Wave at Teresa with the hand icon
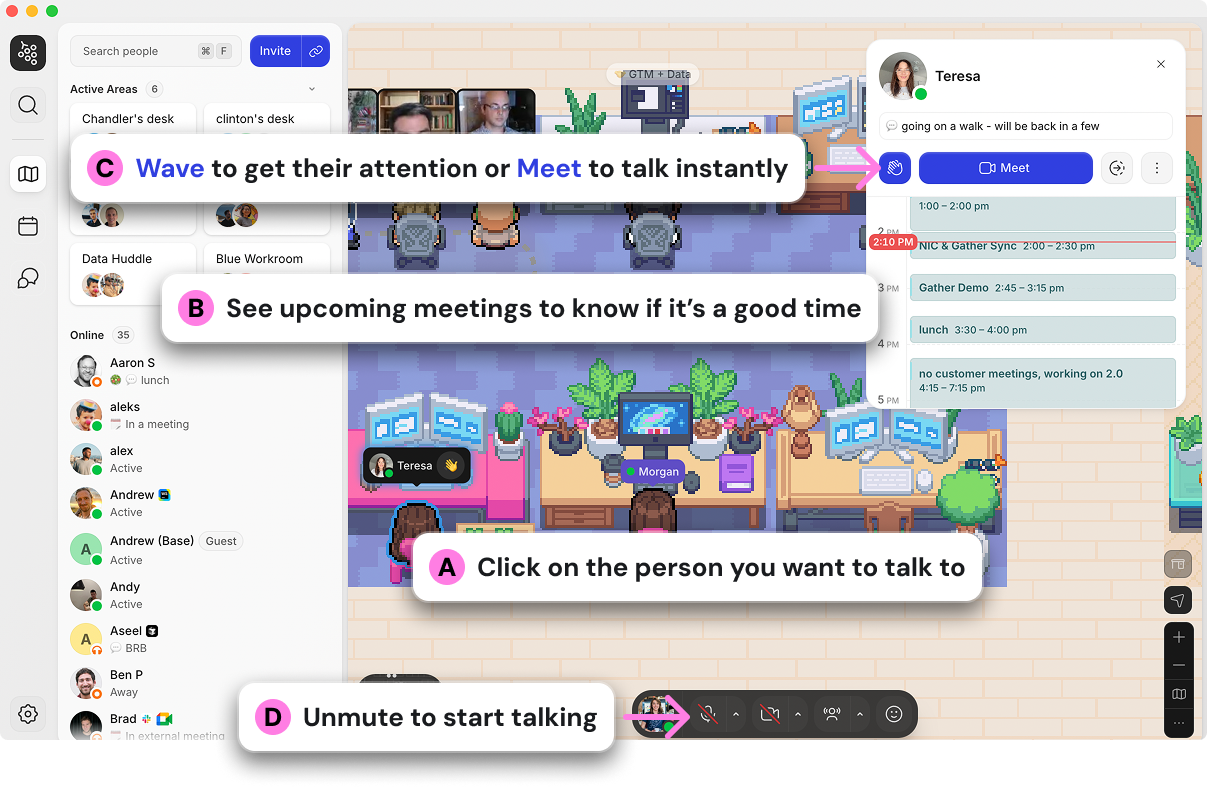Screen dimensions: 1207x788 (893, 168)
